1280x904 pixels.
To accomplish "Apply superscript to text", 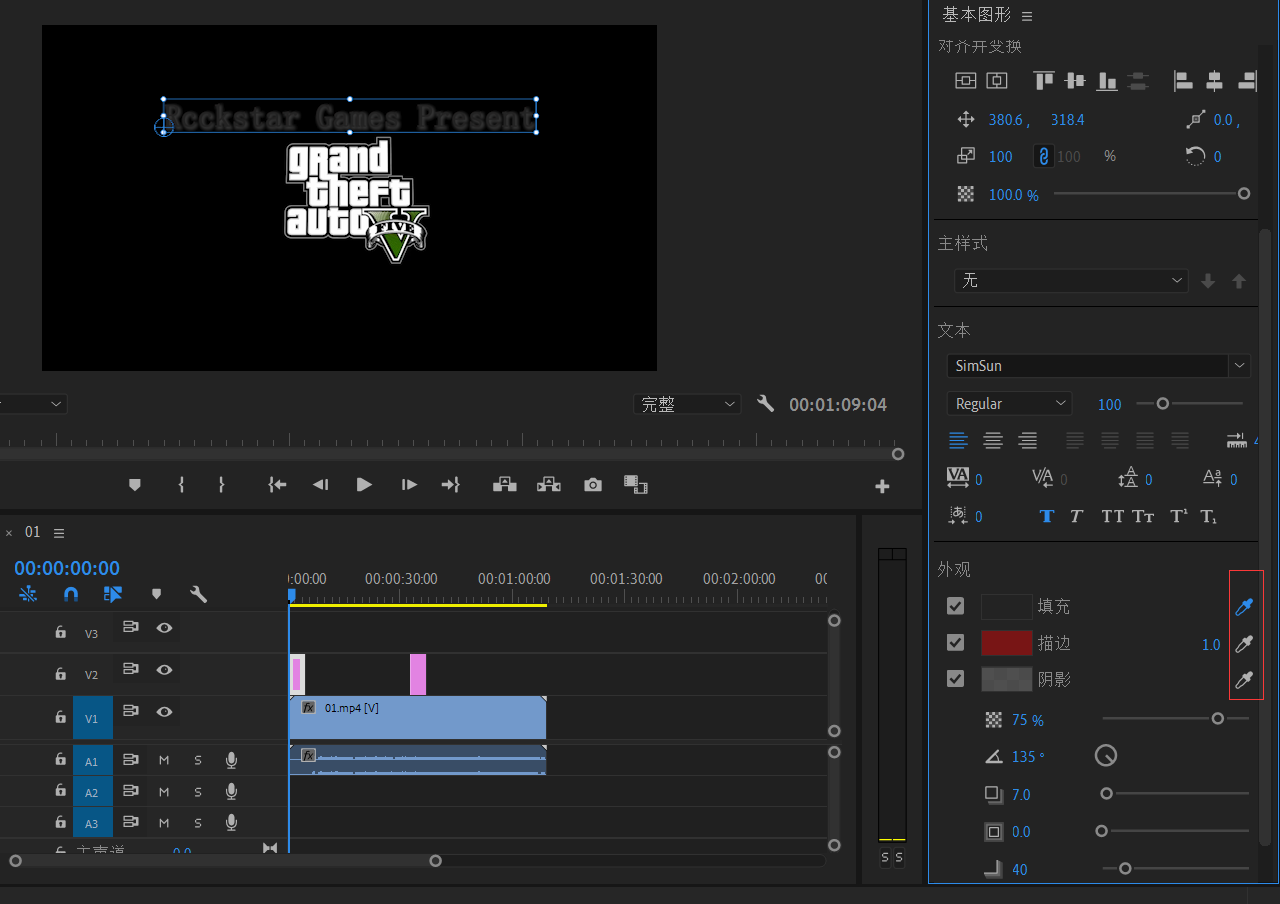I will coord(1179,516).
